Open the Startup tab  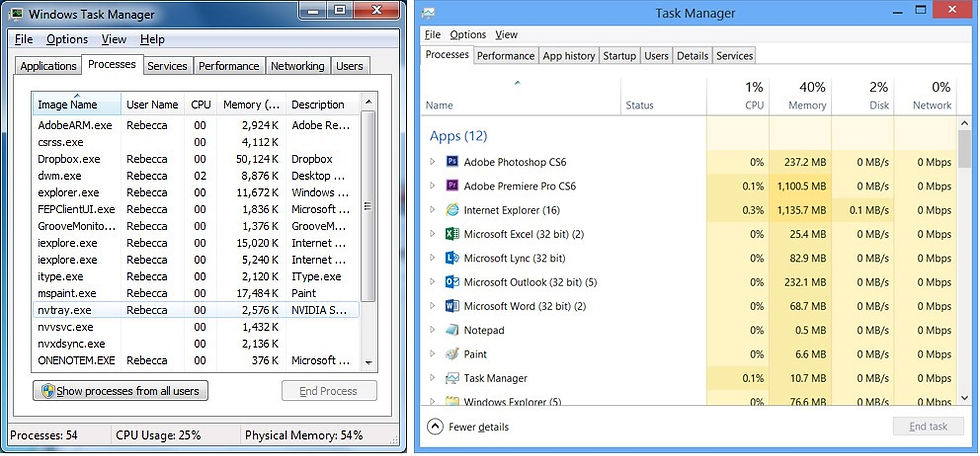coord(619,56)
